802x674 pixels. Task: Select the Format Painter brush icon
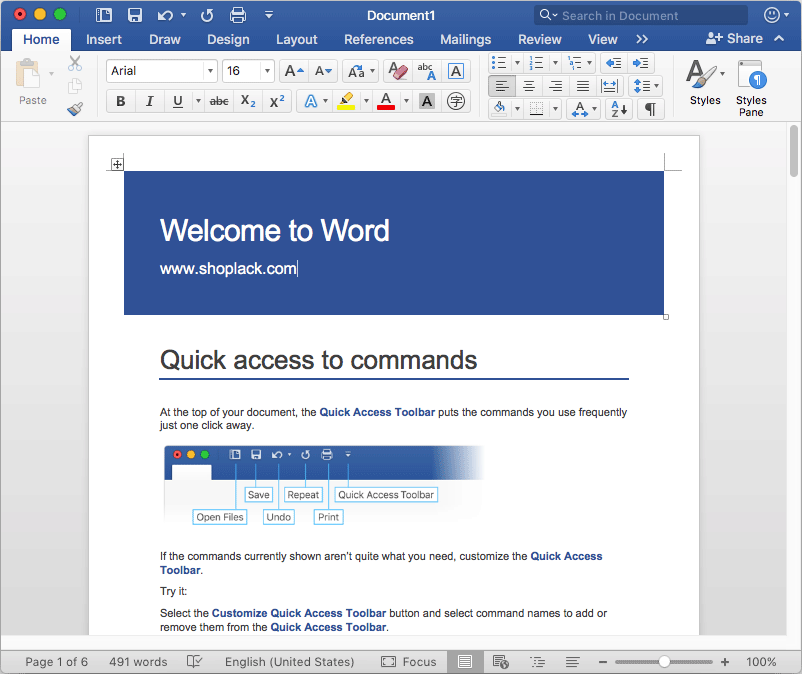75,108
